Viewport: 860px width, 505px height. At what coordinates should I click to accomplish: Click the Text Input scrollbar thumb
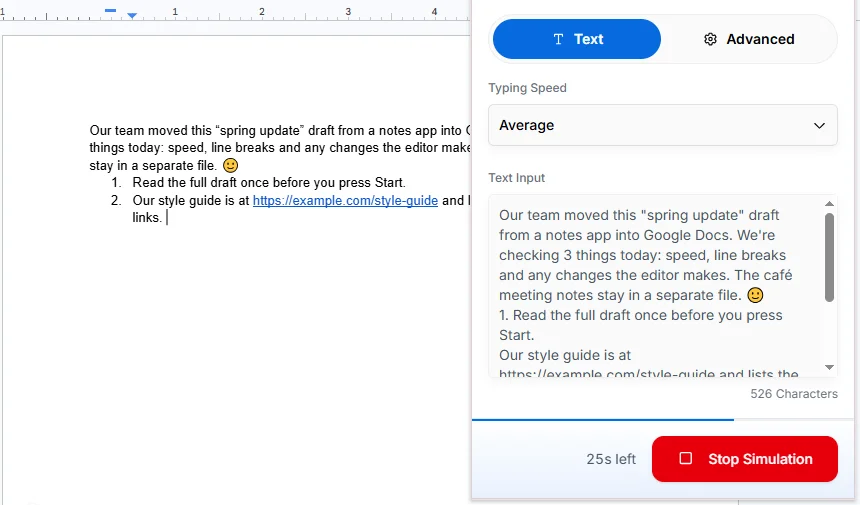click(x=829, y=257)
